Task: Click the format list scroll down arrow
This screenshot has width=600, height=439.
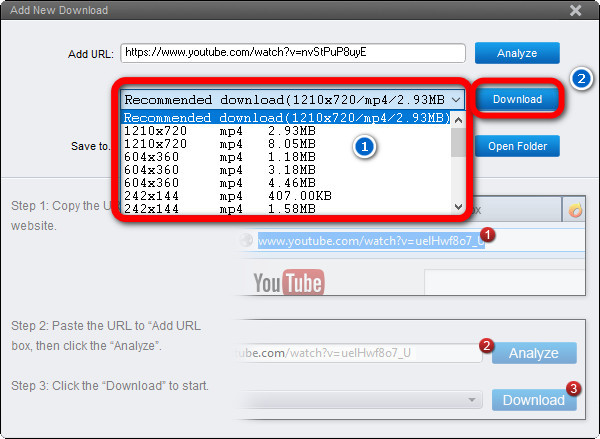Action: pos(458,207)
